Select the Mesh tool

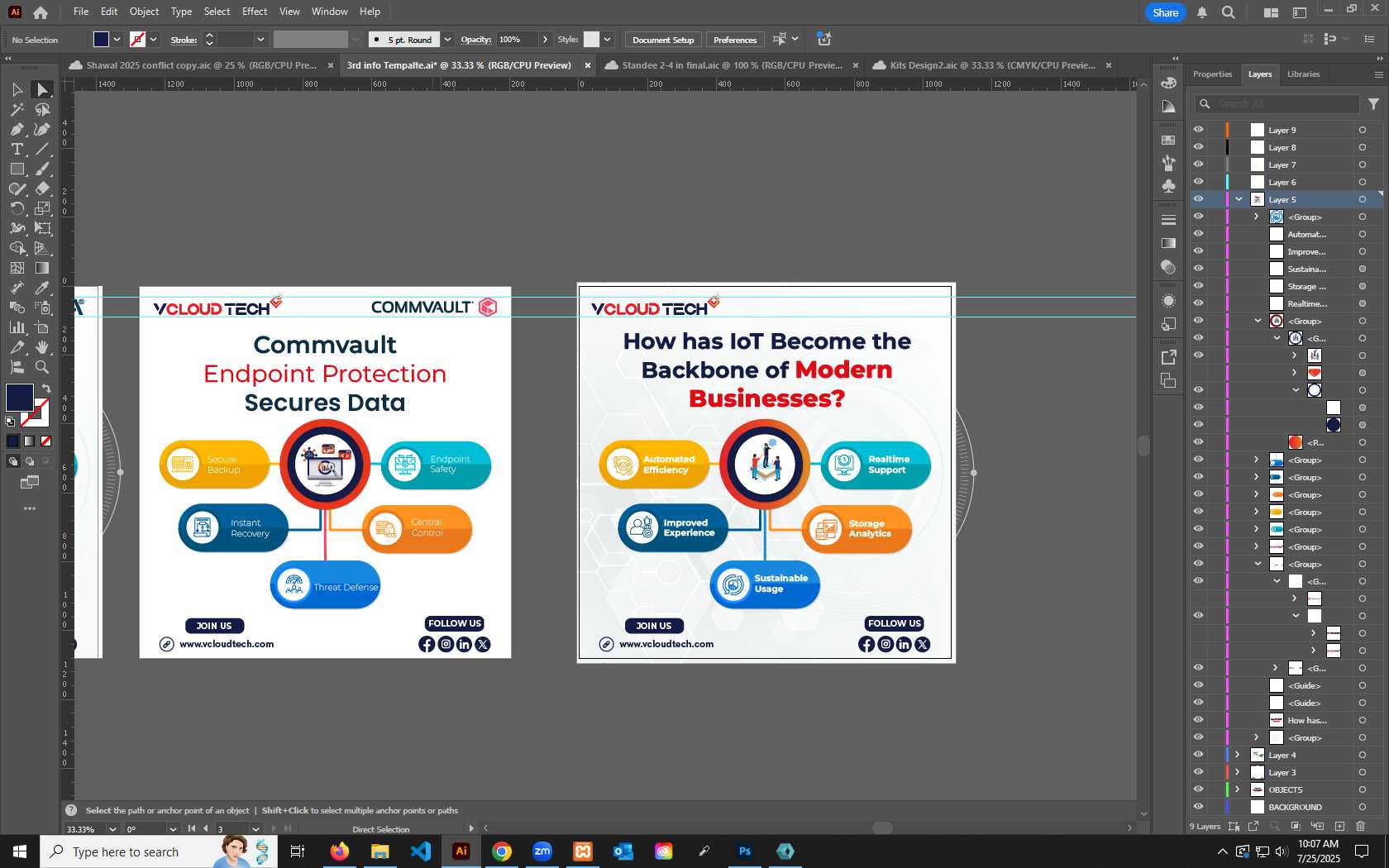[17, 268]
